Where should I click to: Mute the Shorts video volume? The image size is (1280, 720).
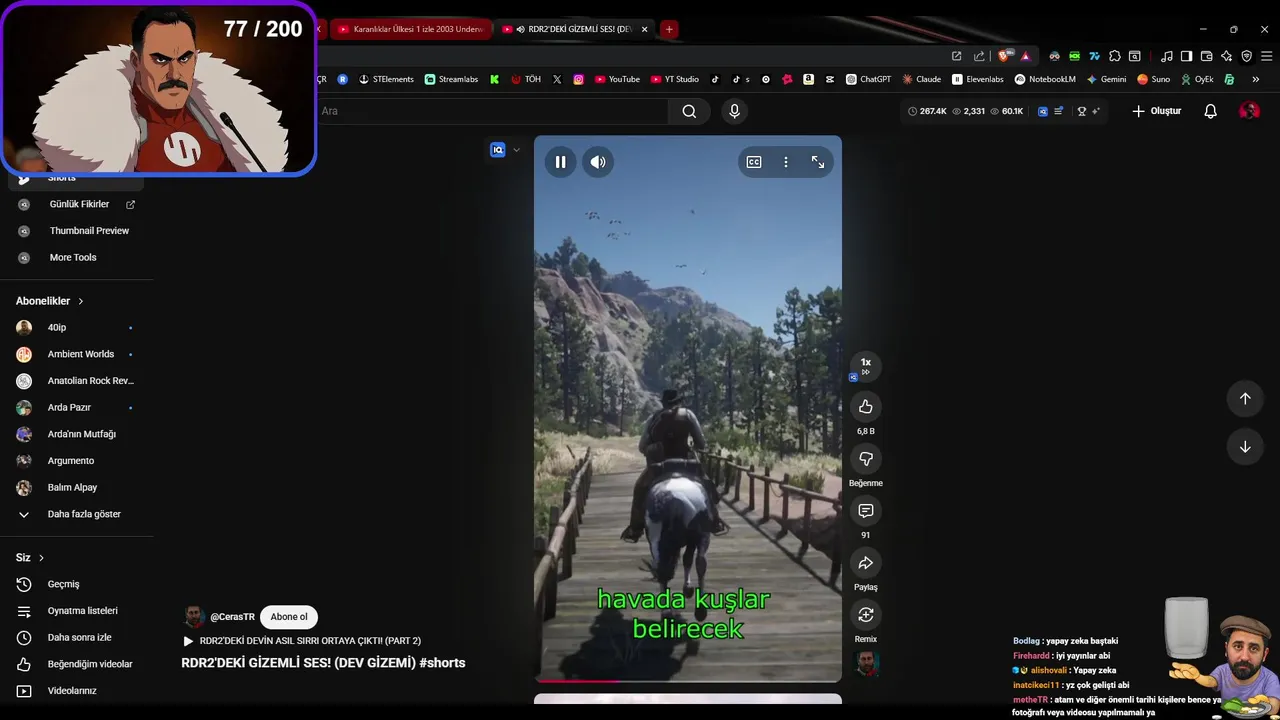tap(598, 162)
